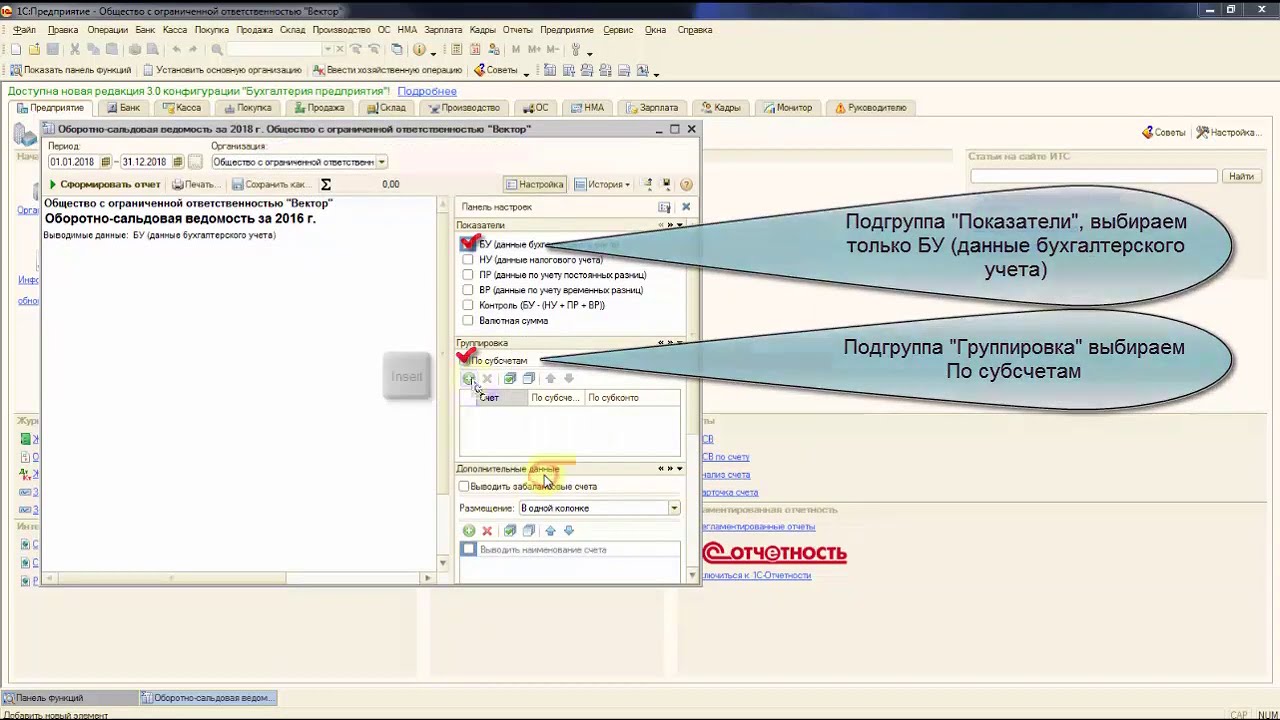Click the ИТС site search input field
The width and height of the screenshot is (1280, 720).
pyautogui.click(x=1094, y=176)
